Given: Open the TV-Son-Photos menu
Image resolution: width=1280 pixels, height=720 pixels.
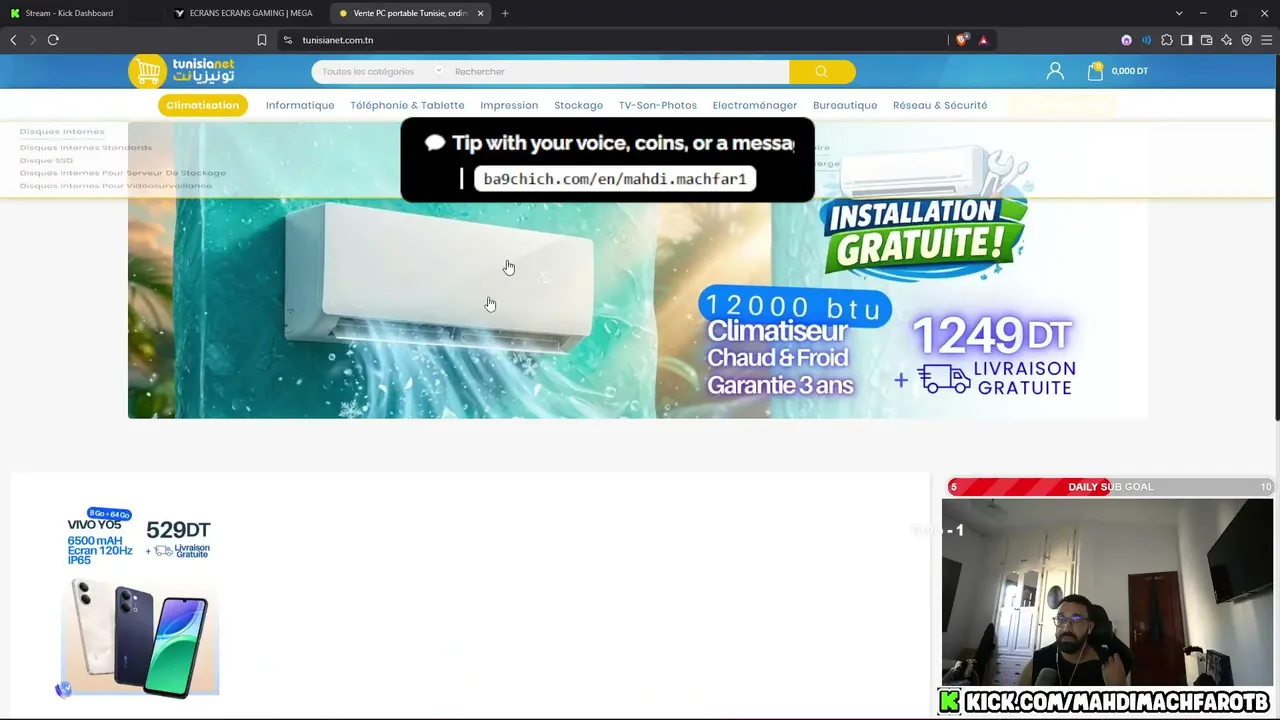Looking at the screenshot, I should click(x=658, y=105).
